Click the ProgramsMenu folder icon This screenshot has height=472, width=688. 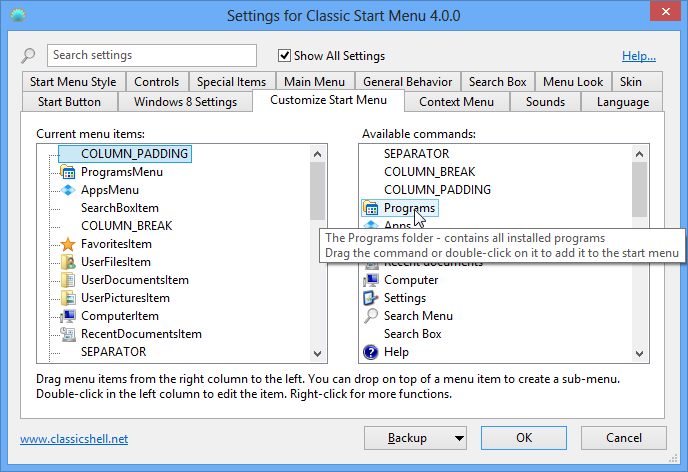click(x=68, y=172)
